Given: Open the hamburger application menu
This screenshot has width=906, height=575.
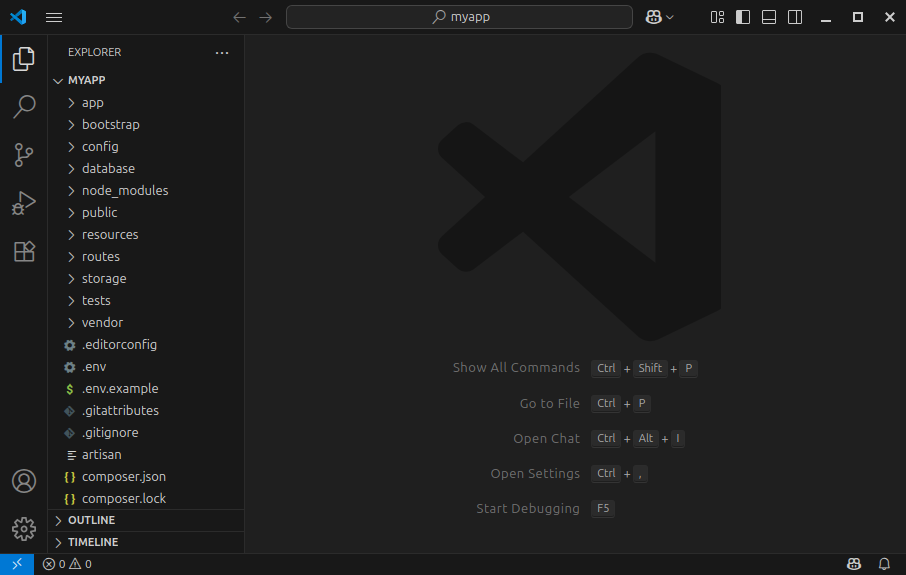Looking at the screenshot, I should 54,17.
